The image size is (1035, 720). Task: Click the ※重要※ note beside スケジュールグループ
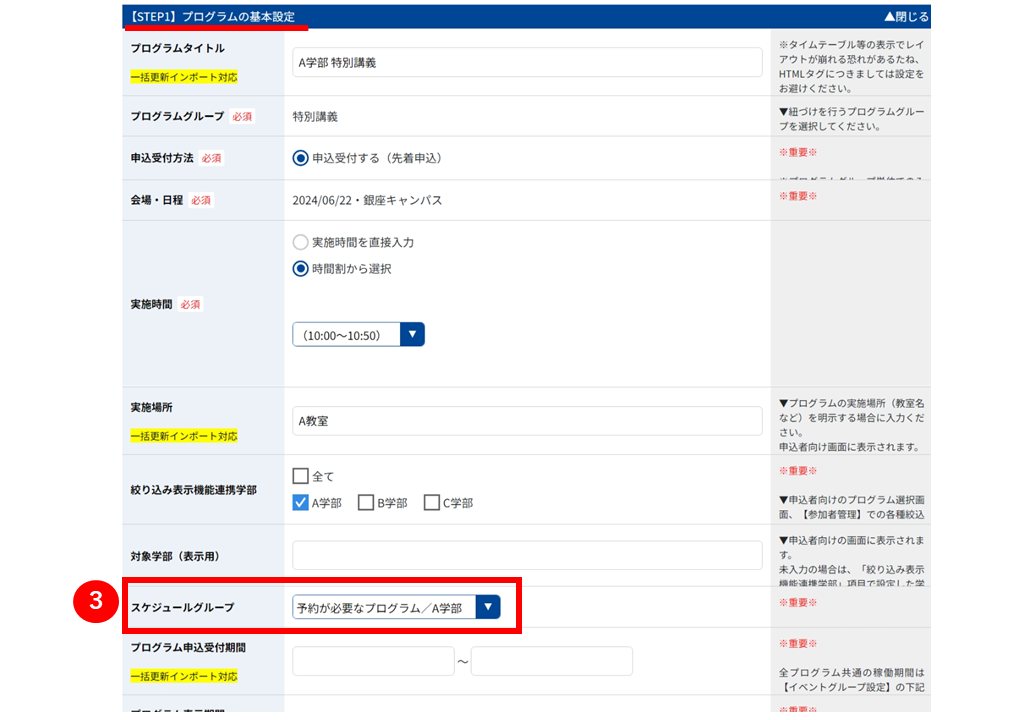pos(797,603)
